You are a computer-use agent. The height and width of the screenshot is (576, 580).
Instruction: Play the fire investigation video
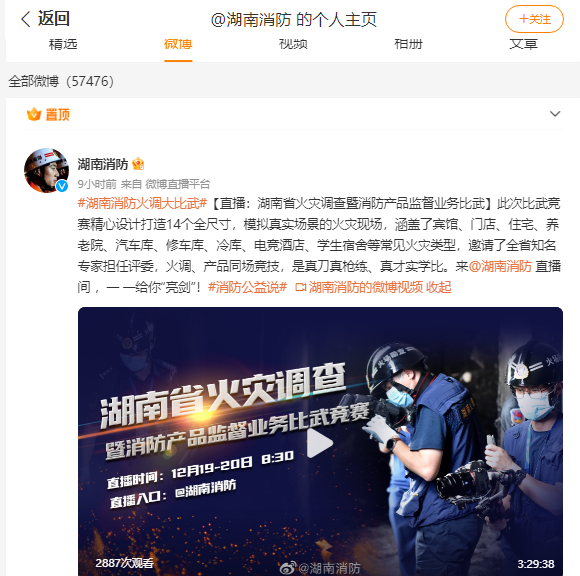point(320,443)
